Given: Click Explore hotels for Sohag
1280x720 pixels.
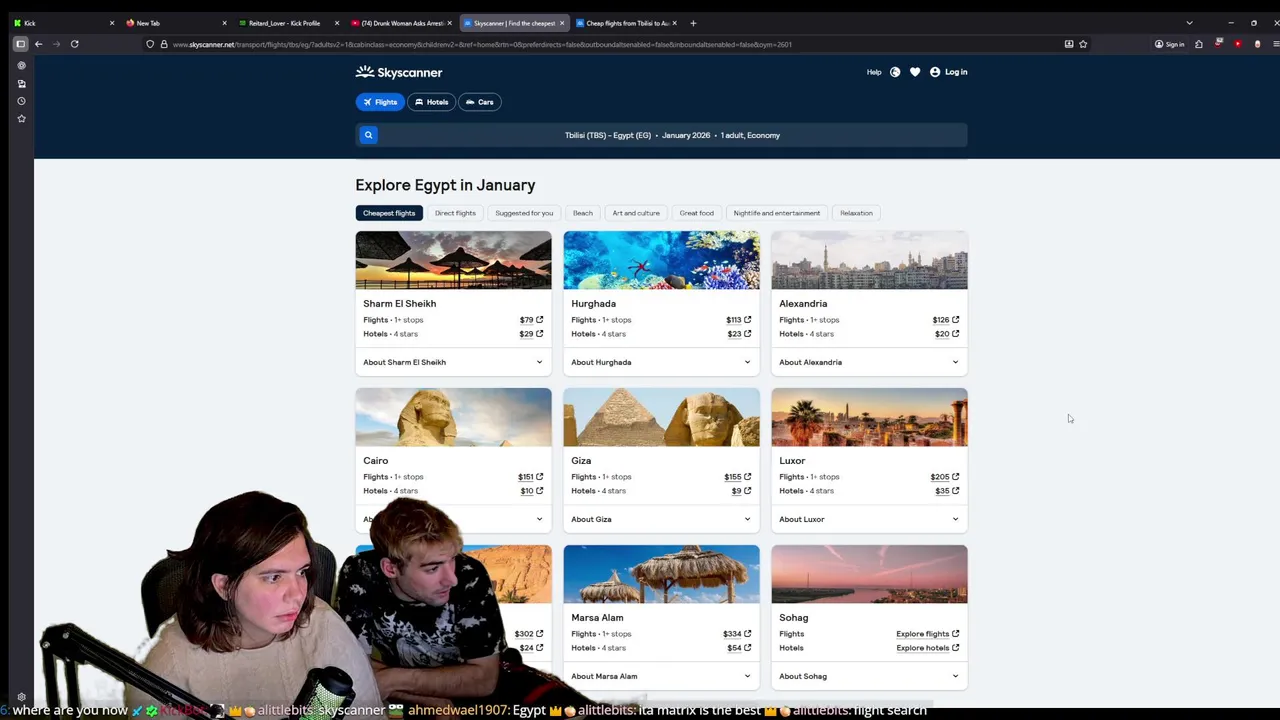Looking at the screenshot, I should (928, 648).
